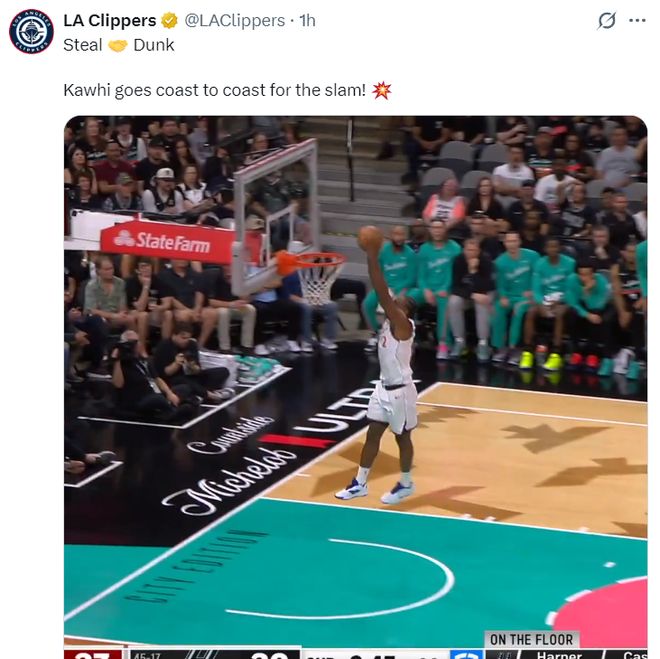Viewport: 660px width, 659px height.
Task: Click the 45-17 record on the scoreboard
Action: 146,655
